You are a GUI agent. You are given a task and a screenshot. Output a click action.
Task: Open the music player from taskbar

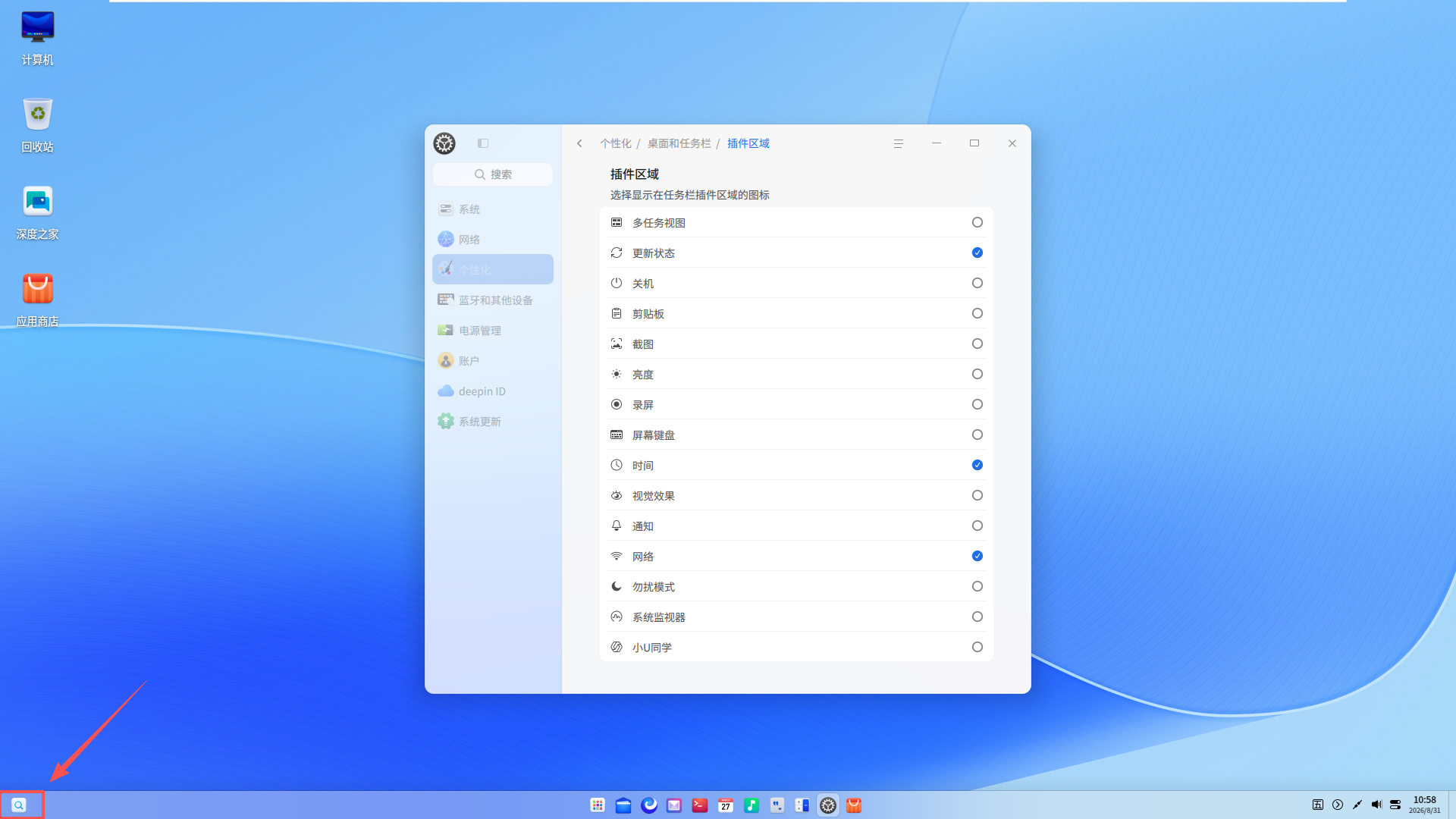coord(752,805)
